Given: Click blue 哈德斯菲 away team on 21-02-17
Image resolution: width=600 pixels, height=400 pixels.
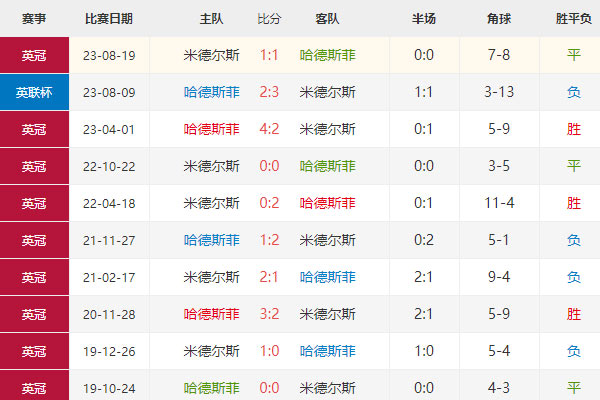Looking at the screenshot, I should 328,277.
